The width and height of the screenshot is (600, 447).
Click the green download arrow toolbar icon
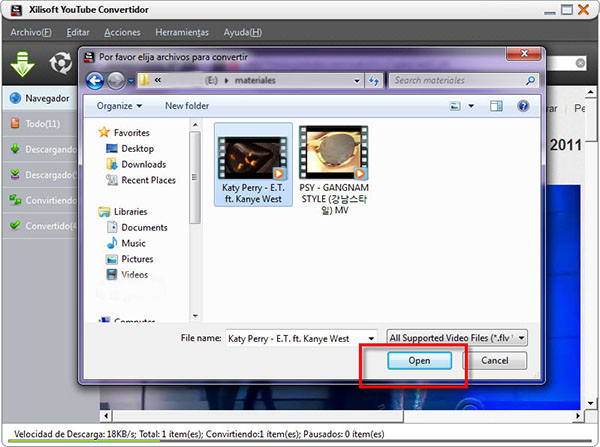[x=23, y=64]
